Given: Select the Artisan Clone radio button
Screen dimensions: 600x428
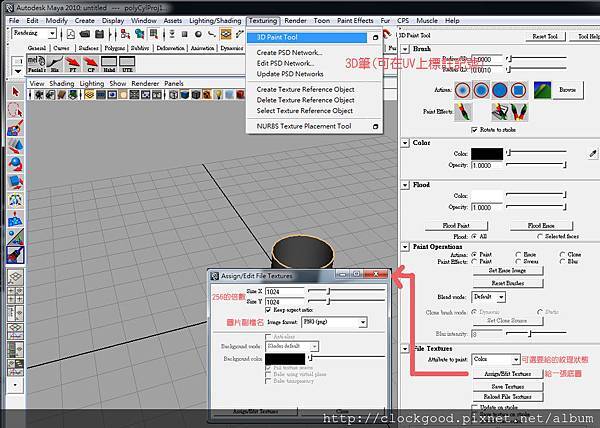Looking at the screenshot, I should coord(562,254).
